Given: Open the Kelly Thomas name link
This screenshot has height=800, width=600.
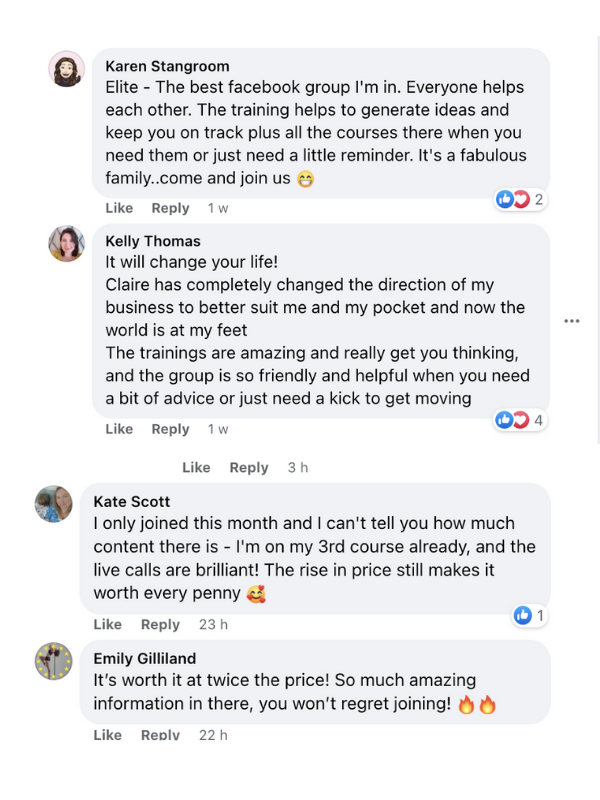Looking at the screenshot, I should 153,241.
